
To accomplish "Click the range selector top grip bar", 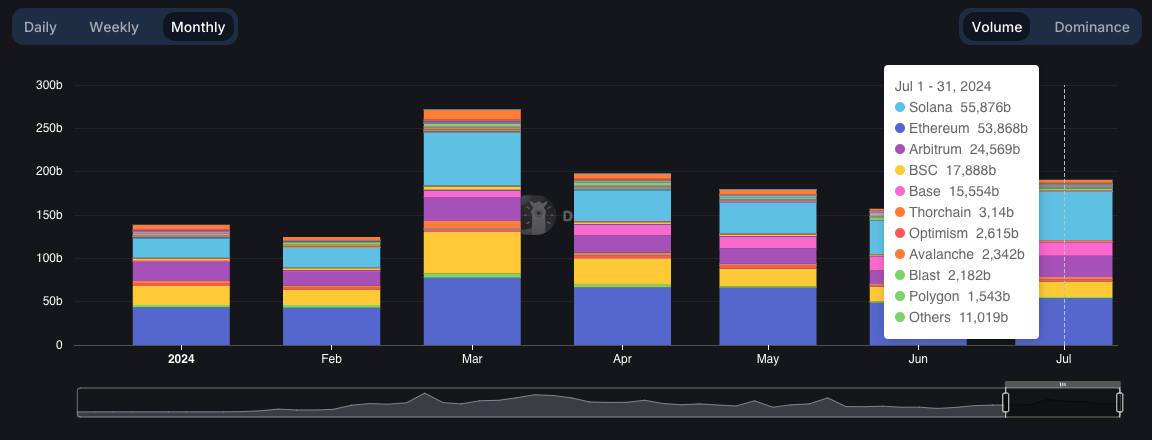I will tap(1062, 384).
